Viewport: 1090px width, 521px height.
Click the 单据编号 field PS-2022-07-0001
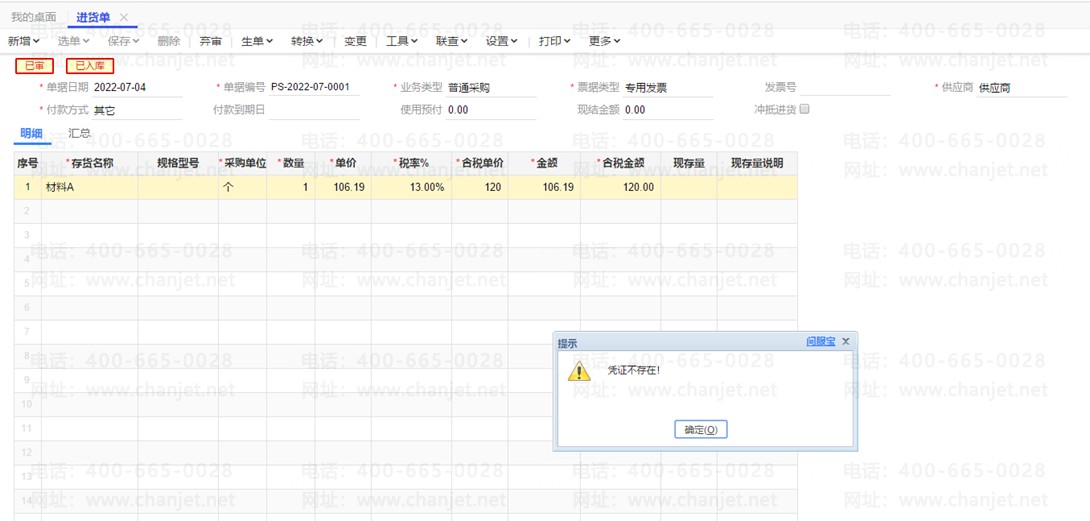314,88
